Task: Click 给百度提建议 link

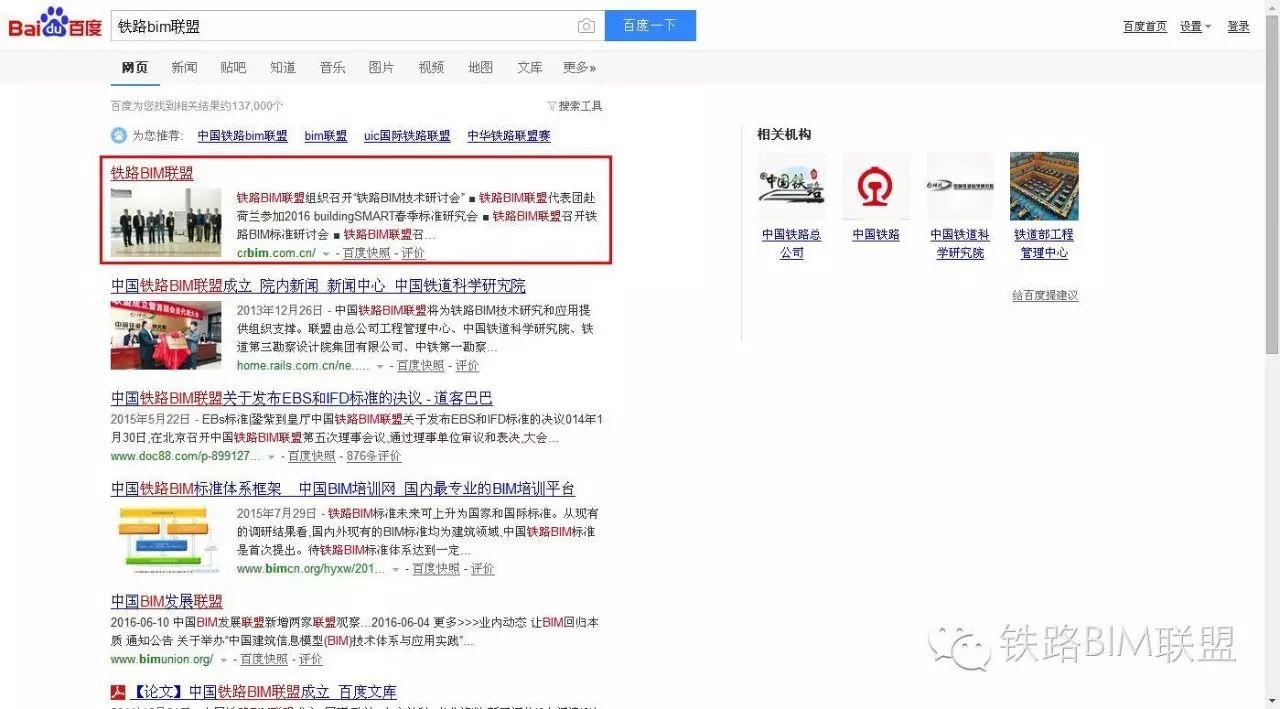Action: pyautogui.click(x=1045, y=296)
